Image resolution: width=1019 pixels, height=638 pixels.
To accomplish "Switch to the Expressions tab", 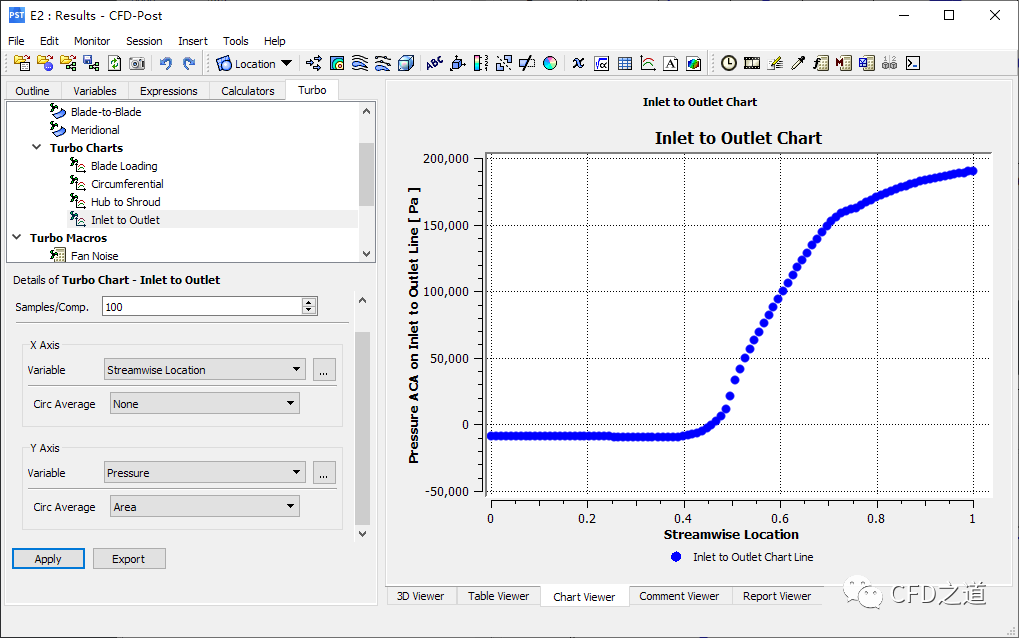I will click(169, 91).
